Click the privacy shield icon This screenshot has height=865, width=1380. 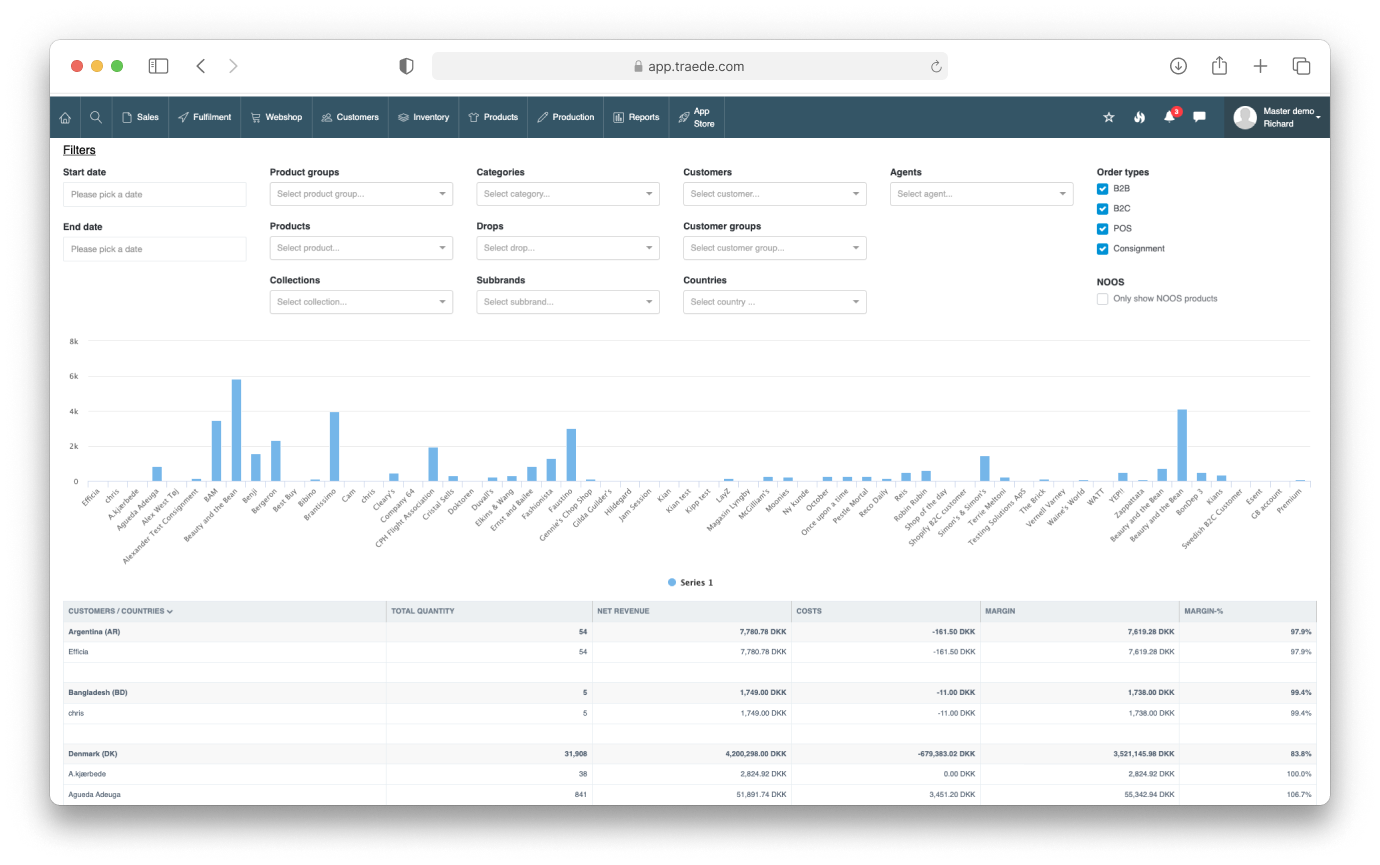pos(406,66)
